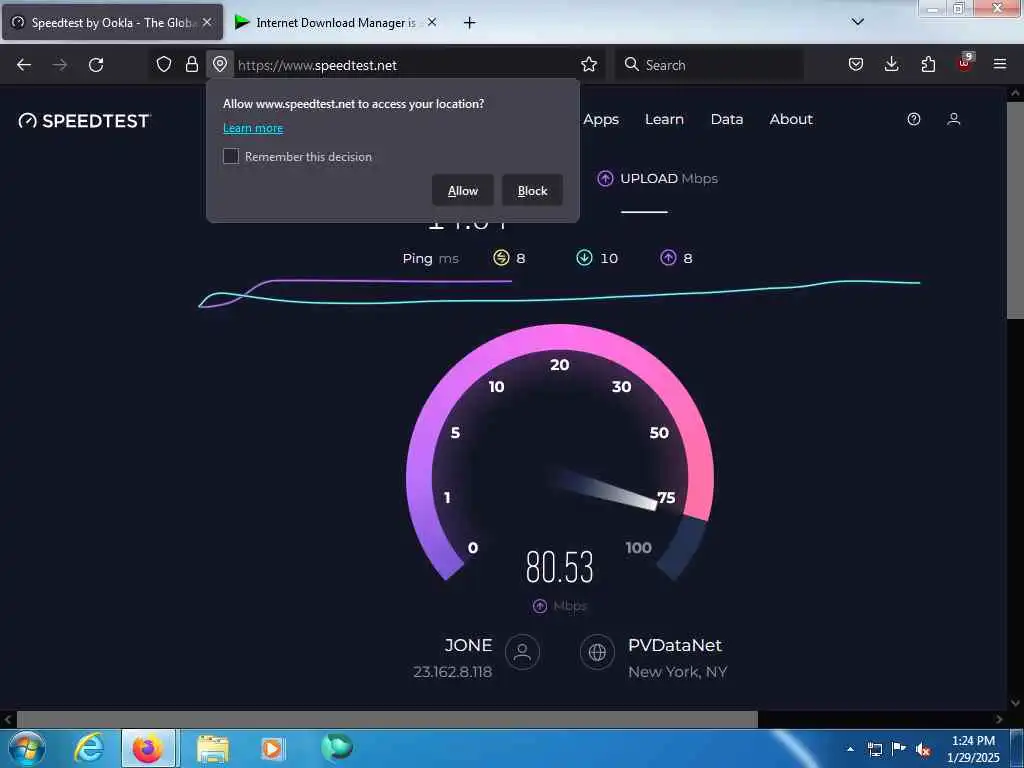Click the JONE provider name

tap(468, 645)
